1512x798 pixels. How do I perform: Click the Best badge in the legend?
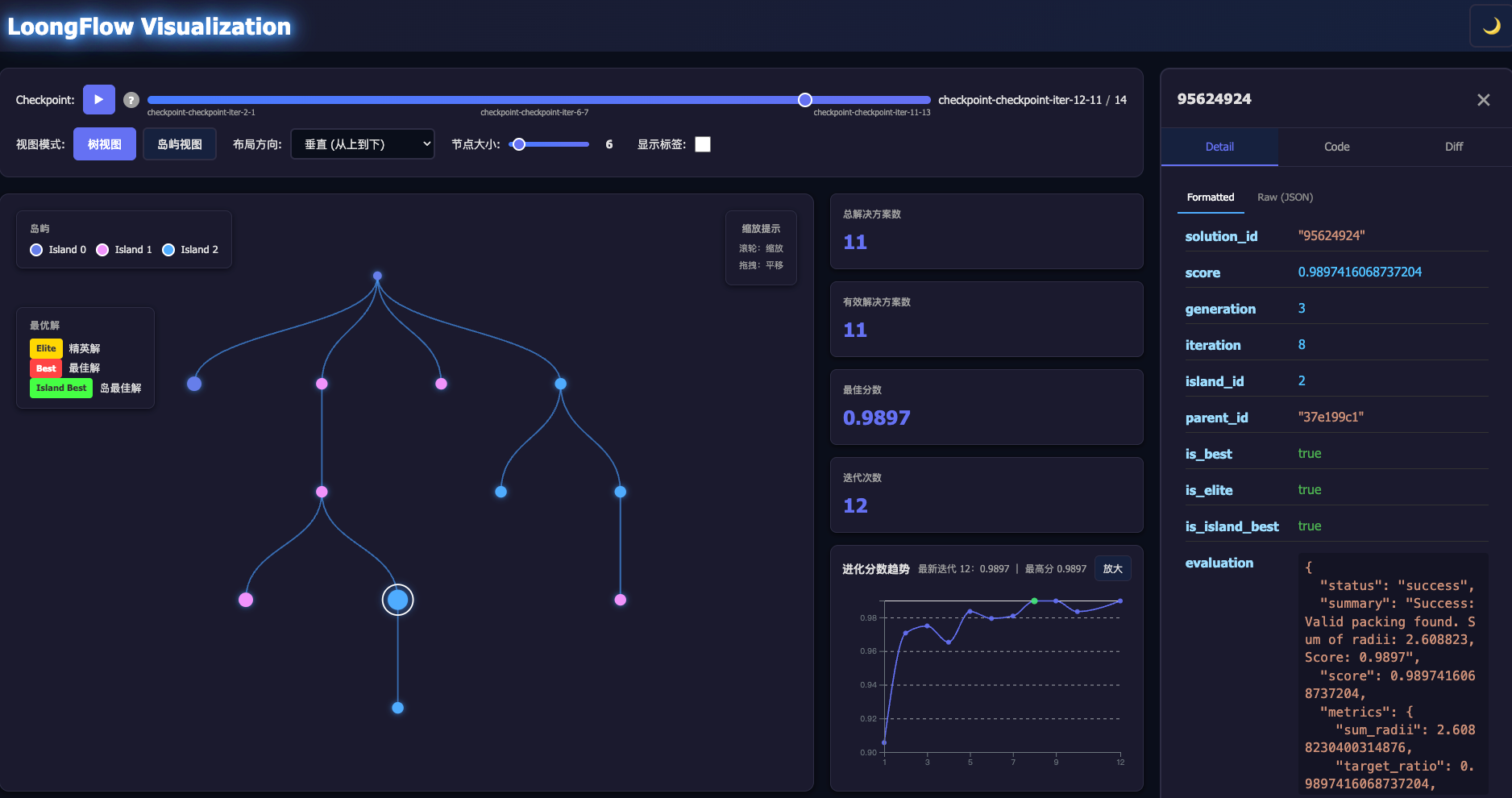[45, 368]
